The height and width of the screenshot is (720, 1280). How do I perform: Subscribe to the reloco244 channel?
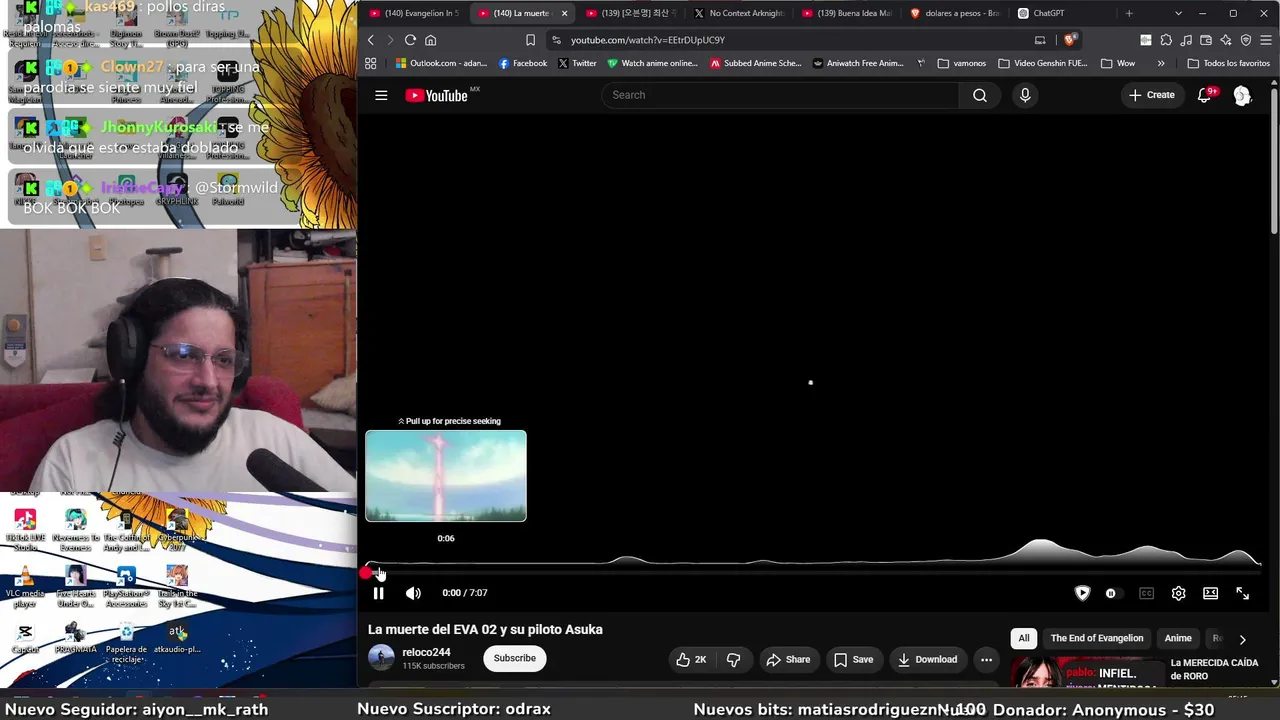point(515,658)
